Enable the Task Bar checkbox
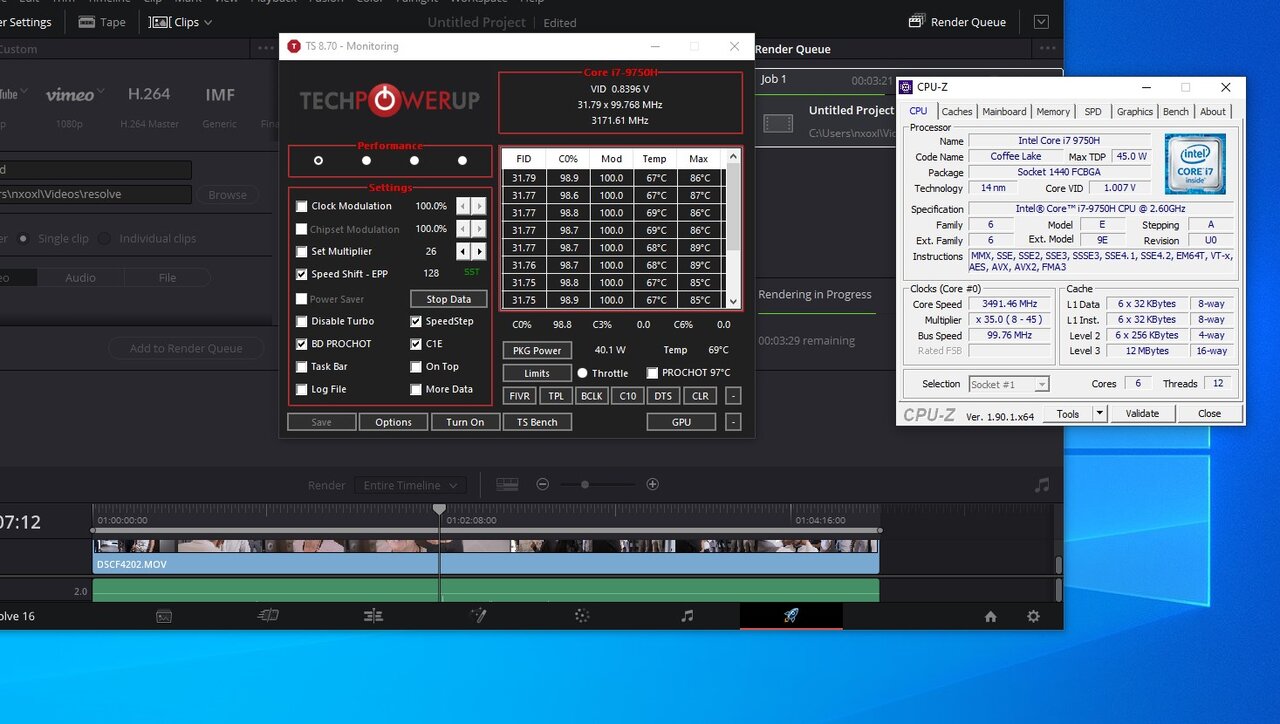The height and width of the screenshot is (724, 1280). click(302, 367)
